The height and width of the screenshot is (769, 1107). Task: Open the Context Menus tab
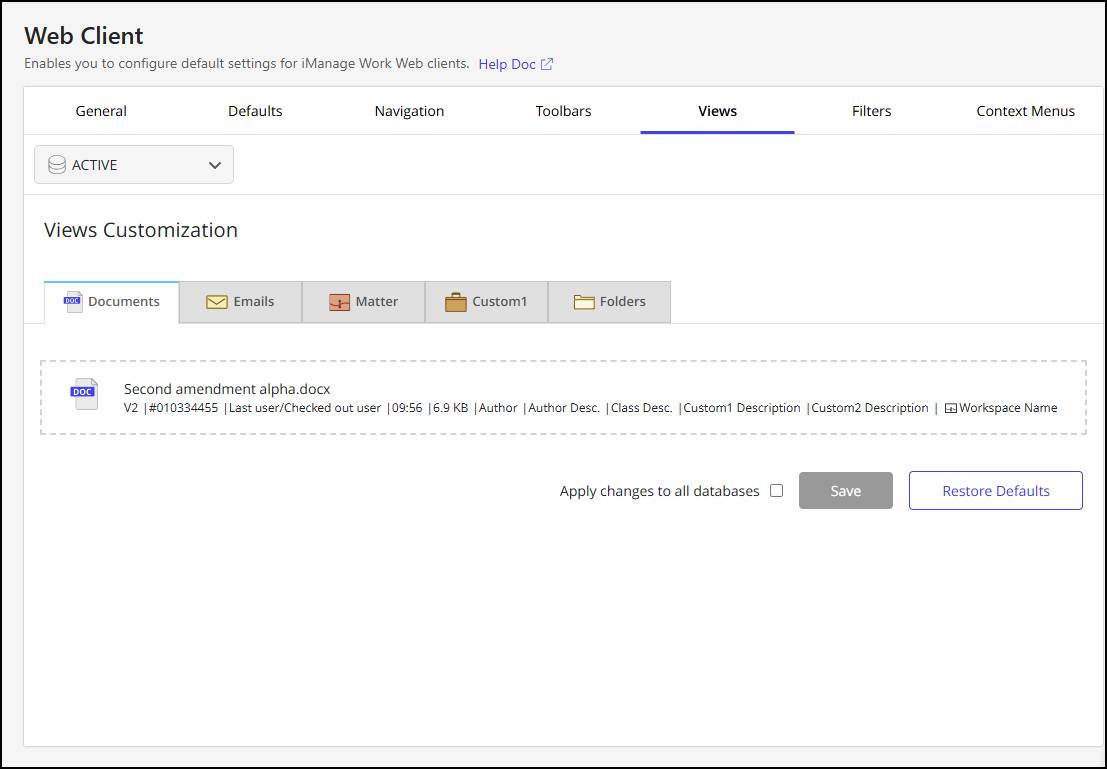(x=1025, y=111)
